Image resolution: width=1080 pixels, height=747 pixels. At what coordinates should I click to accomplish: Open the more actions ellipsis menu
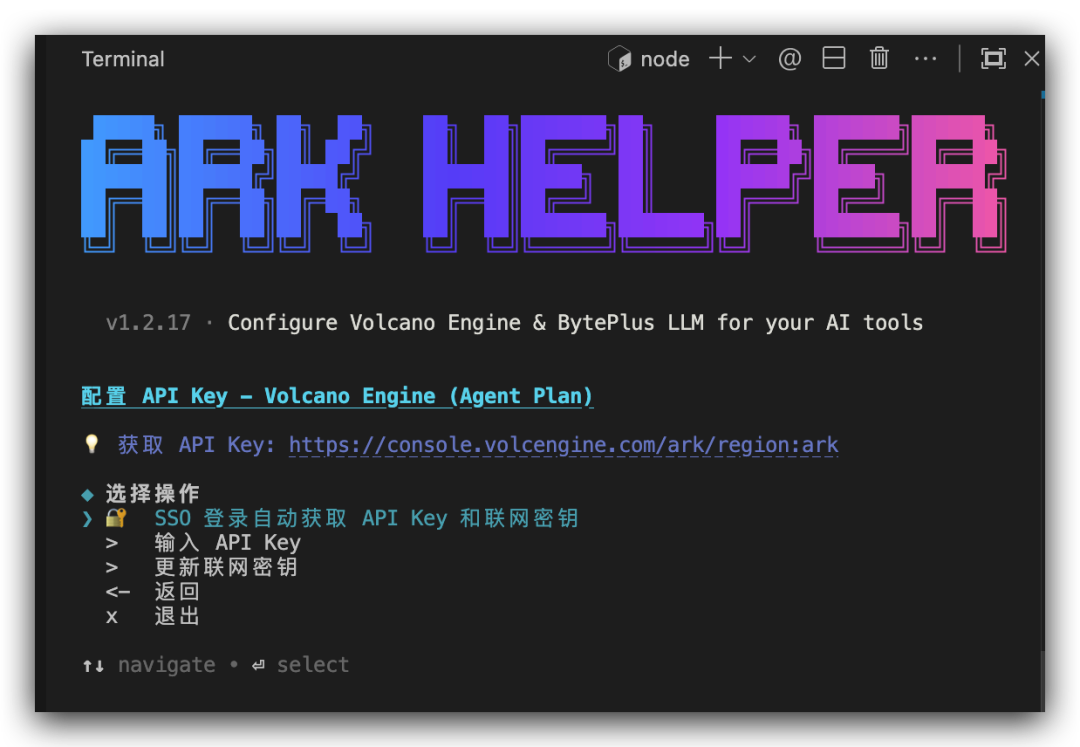(925, 59)
